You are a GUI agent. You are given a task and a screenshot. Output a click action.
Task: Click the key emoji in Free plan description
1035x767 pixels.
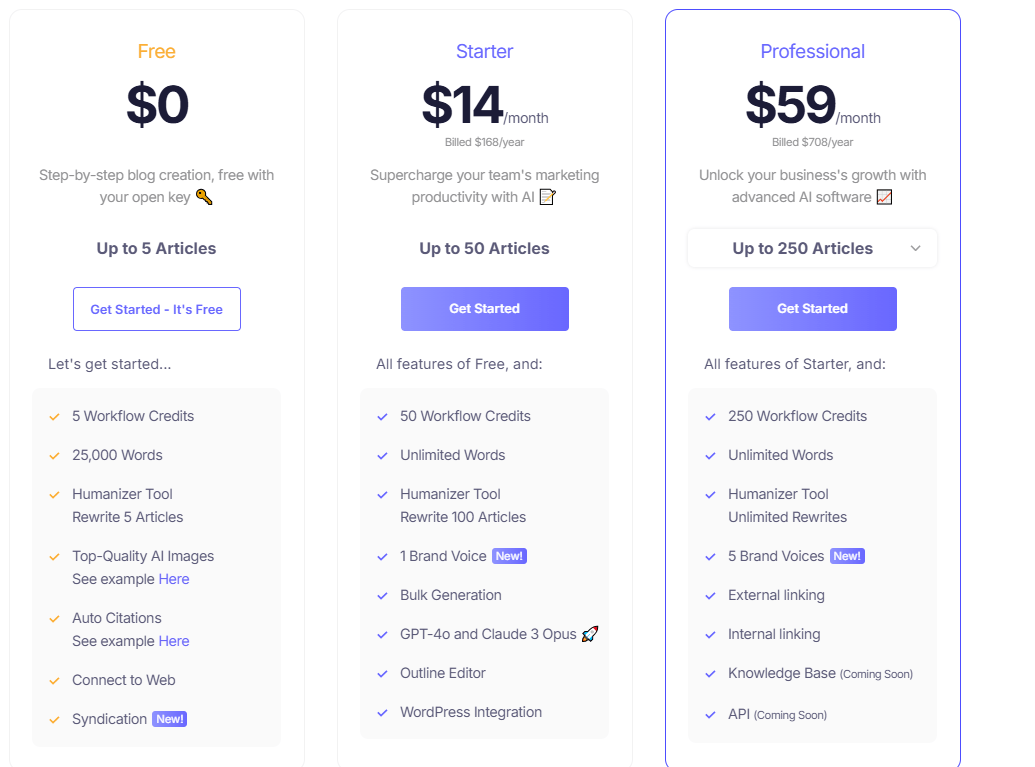tap(204, 197)
